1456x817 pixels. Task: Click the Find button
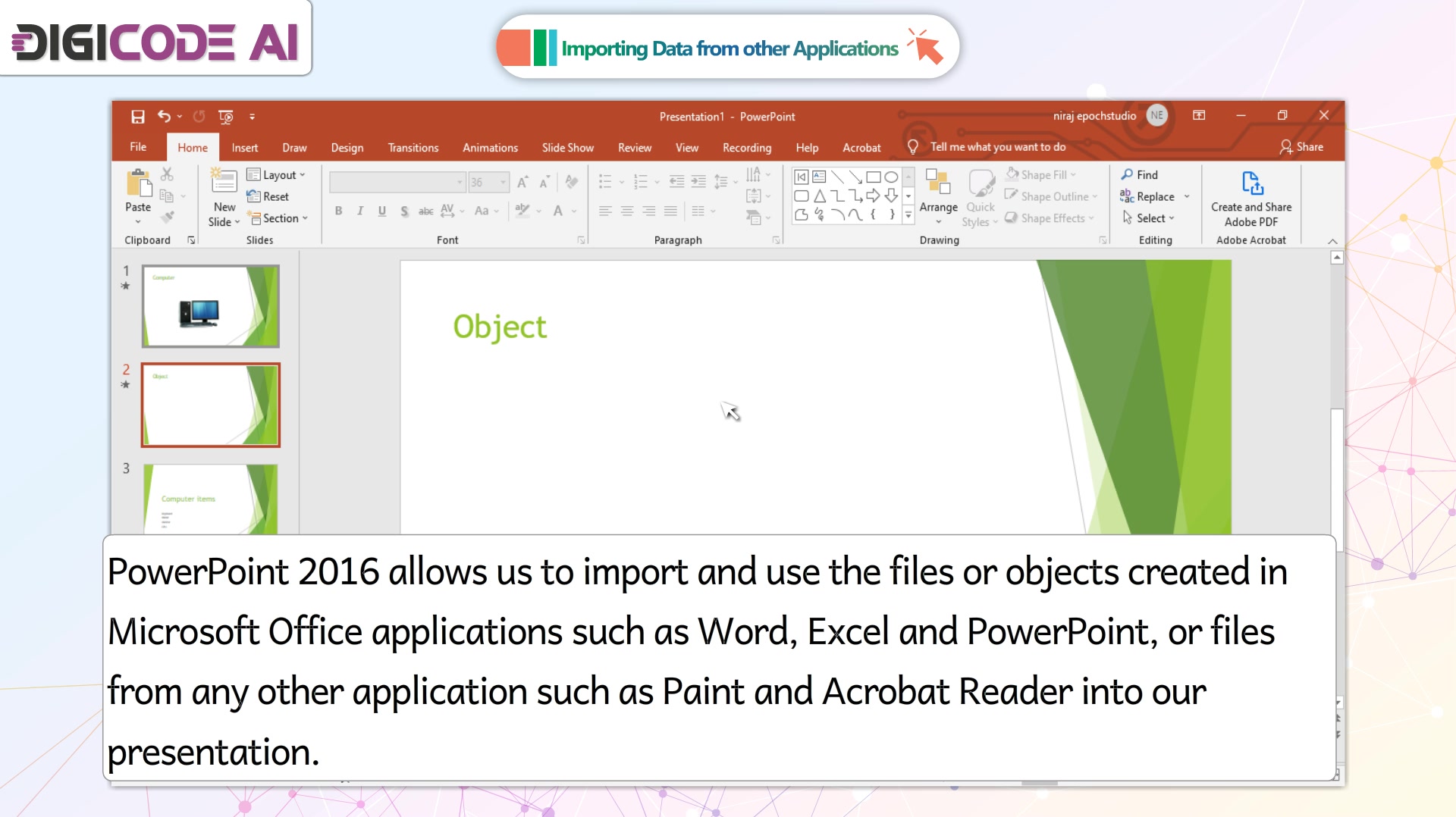click(1139, 174)
